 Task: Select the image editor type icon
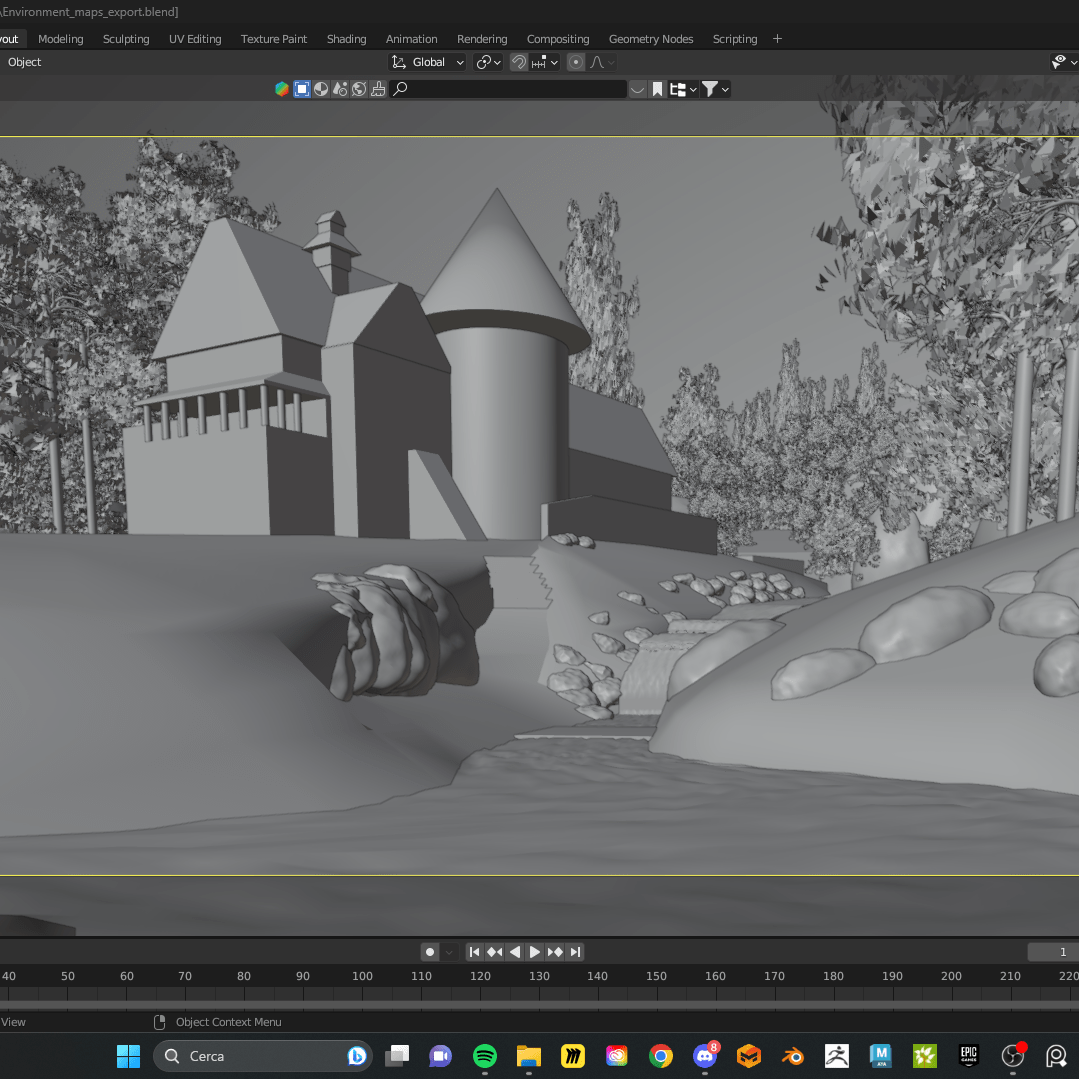point(301,89)
